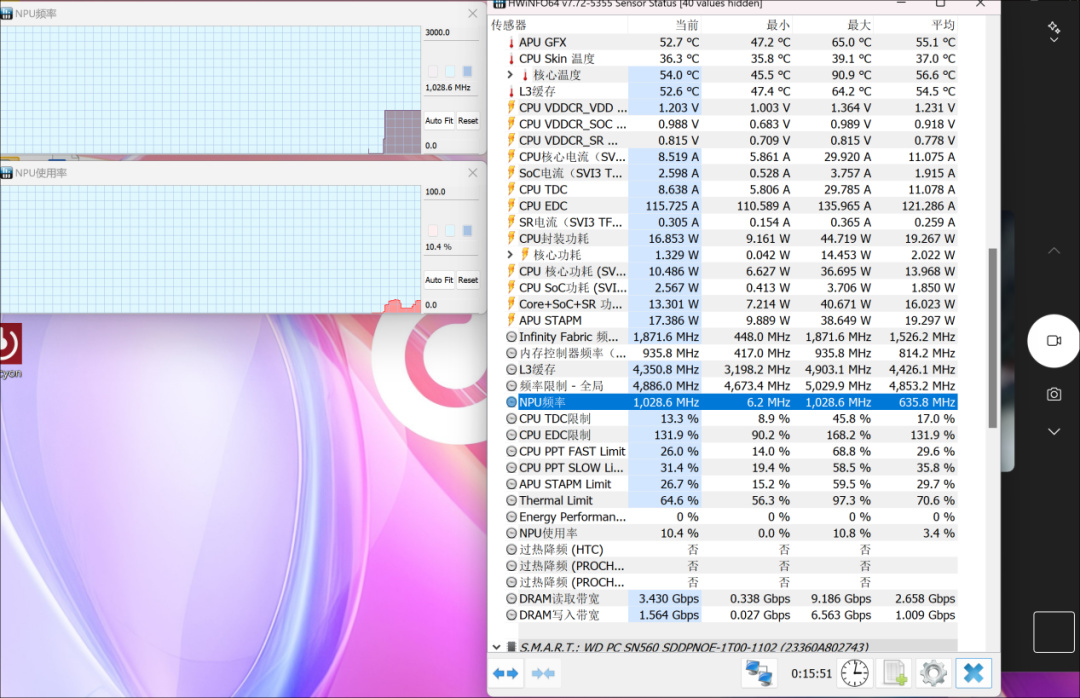The width and height of the screenshot is (1080, 698).
Task: Click the faded collapse-columns arrows button
Action: [543, 673]
